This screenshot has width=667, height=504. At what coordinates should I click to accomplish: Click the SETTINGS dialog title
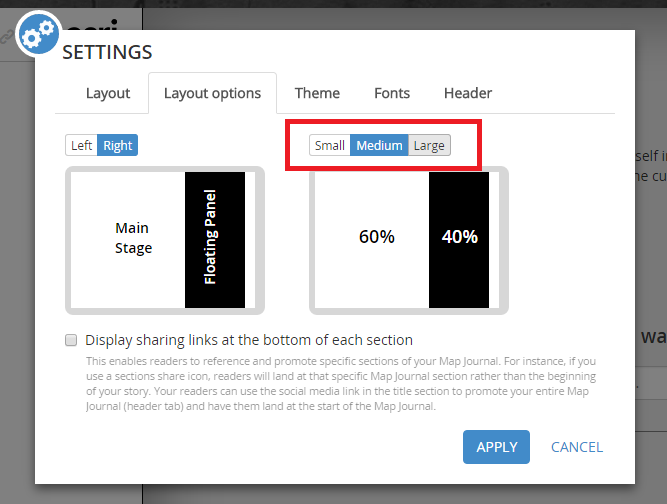[107, 52]
